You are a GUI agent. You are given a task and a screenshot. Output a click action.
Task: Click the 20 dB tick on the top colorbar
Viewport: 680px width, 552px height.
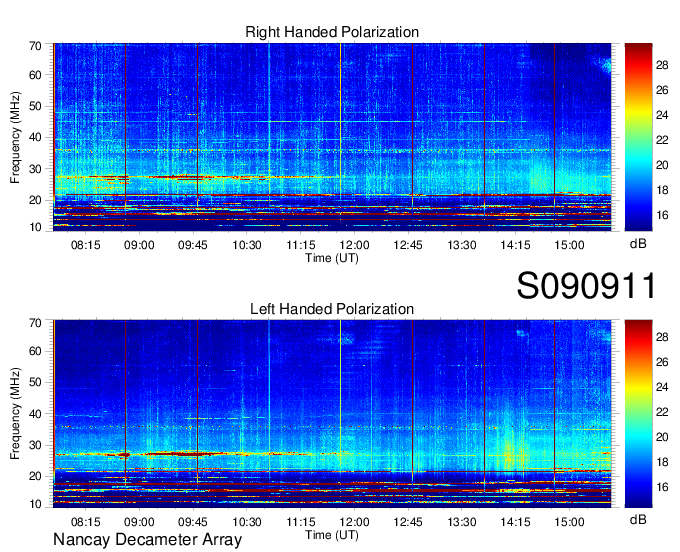coord(662,165)
